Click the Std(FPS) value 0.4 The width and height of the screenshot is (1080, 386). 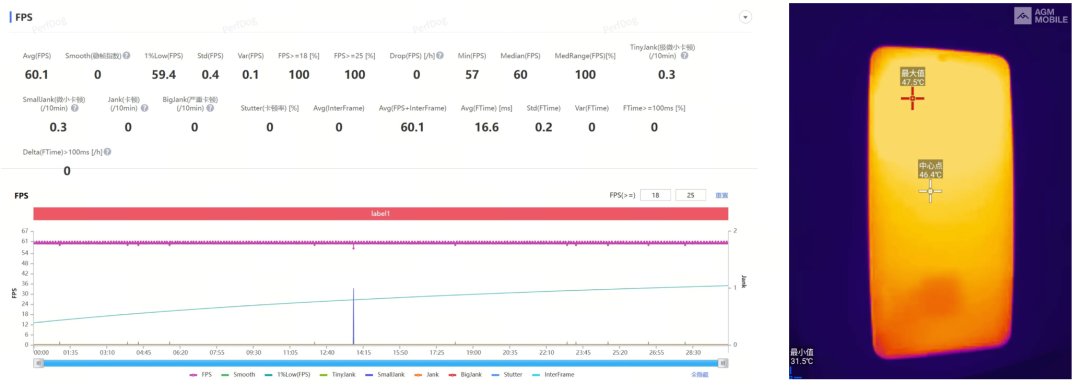click(210, 74)
